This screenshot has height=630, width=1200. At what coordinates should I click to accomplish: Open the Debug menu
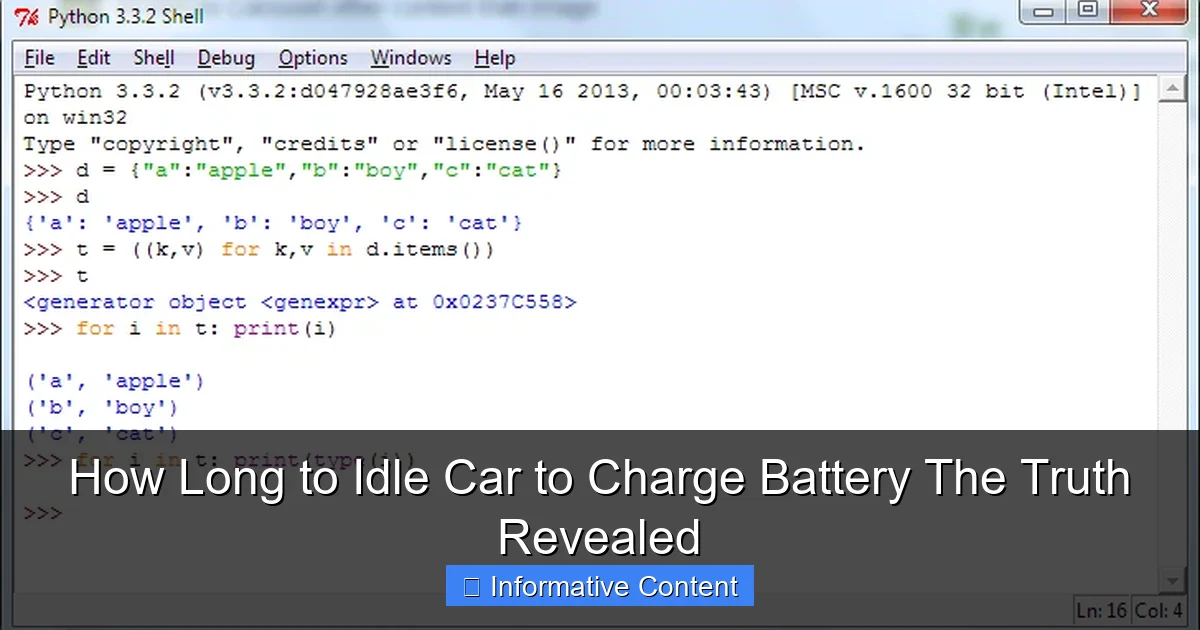point(225,58)
